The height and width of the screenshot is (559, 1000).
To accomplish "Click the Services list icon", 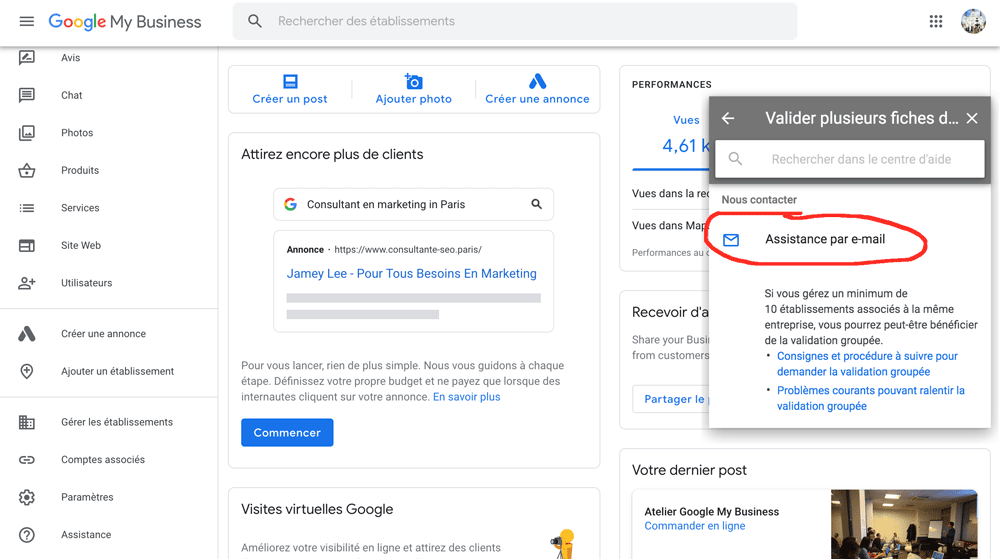I will click(x=27, y=208).
